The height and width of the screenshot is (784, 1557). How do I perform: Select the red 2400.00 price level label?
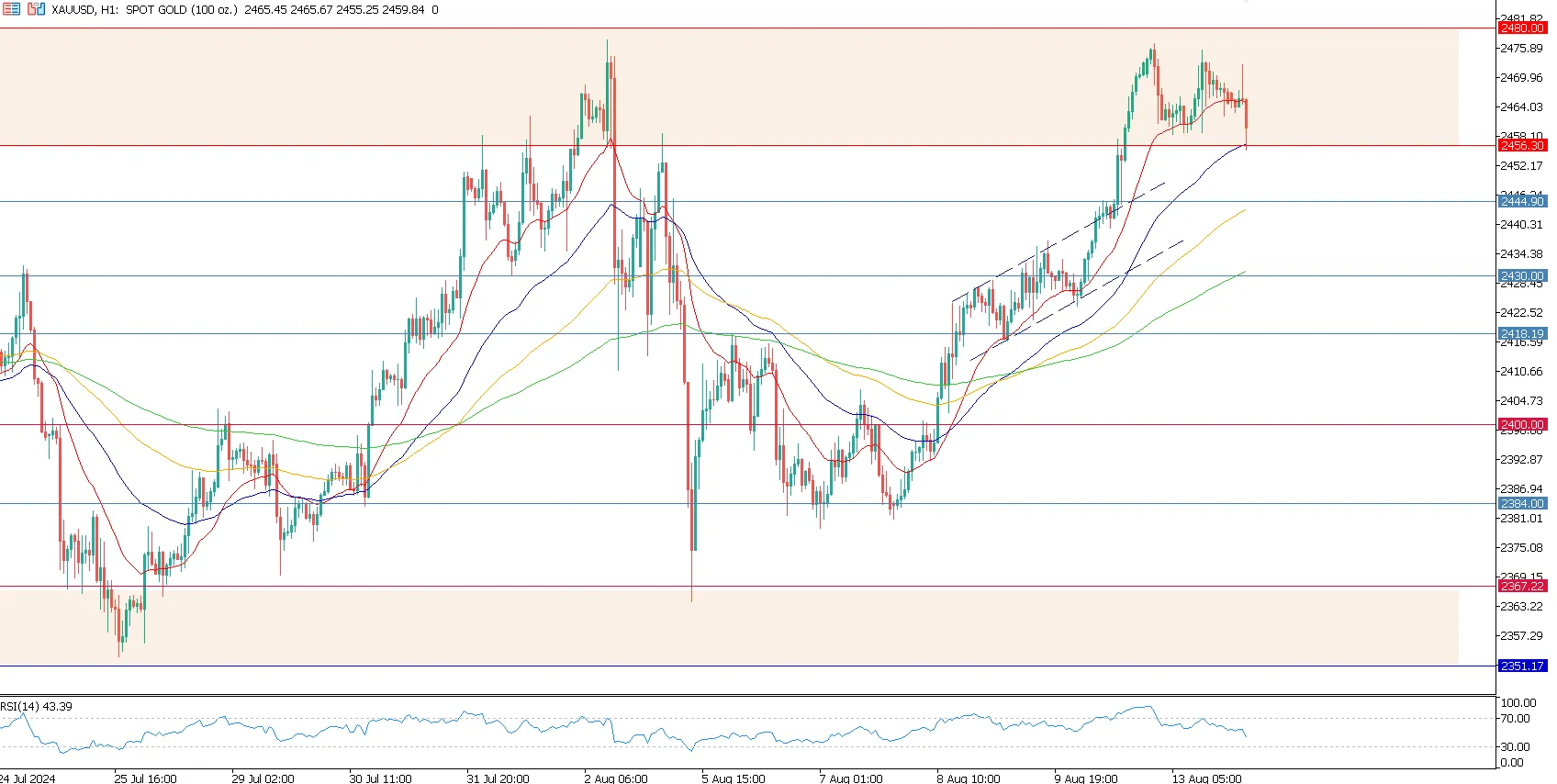coord(1522,425)
